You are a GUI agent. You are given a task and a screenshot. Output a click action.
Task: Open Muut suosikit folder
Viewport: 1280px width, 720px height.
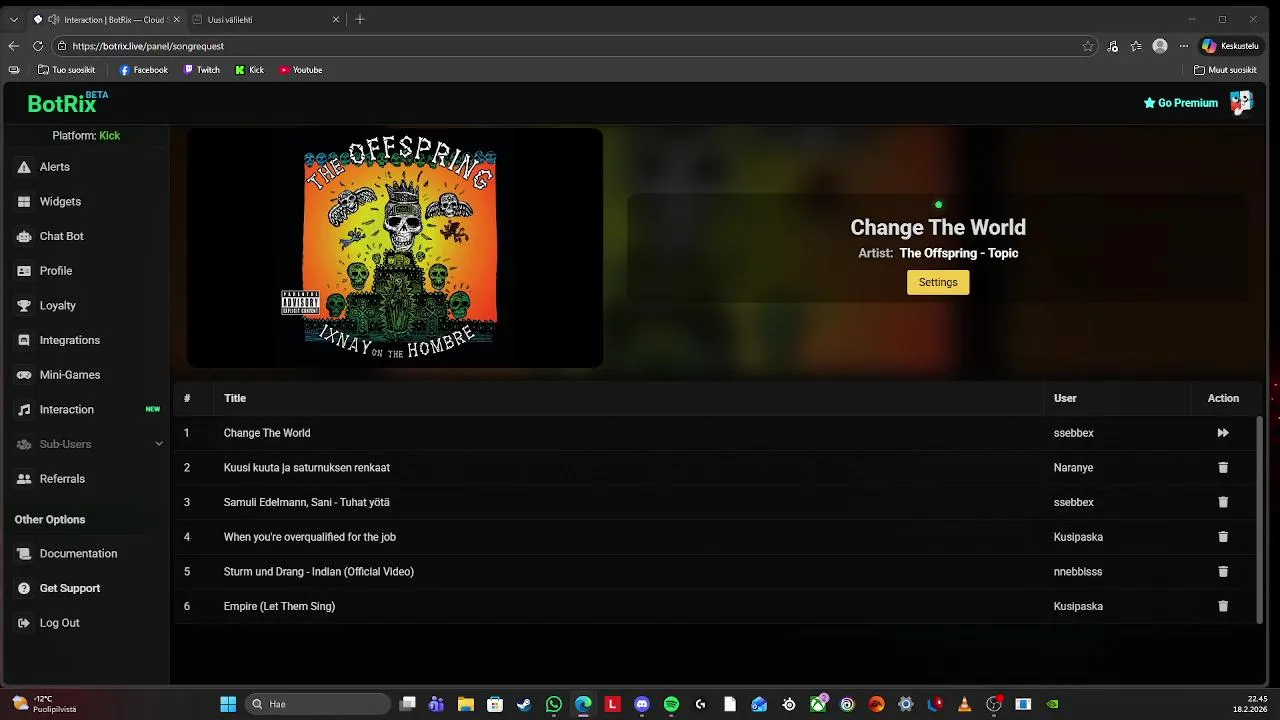click(1225, 70)
